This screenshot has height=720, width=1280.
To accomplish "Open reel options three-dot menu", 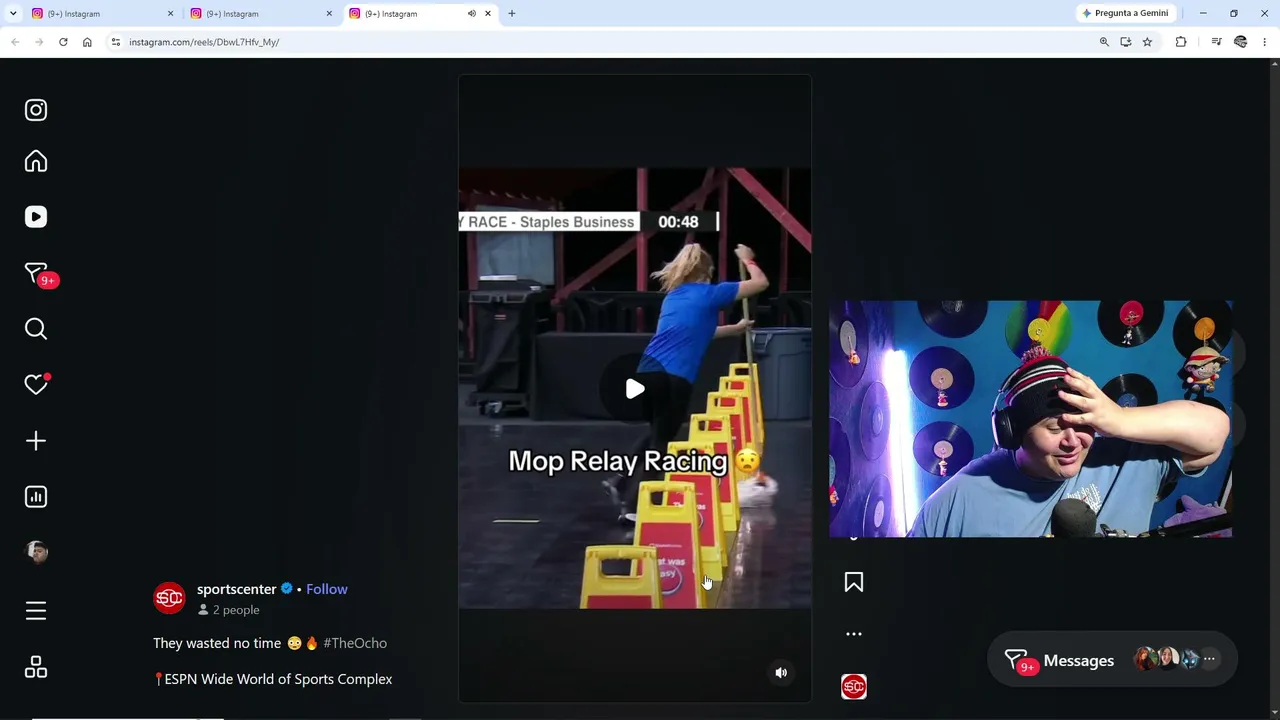I will tap(854, 634).
